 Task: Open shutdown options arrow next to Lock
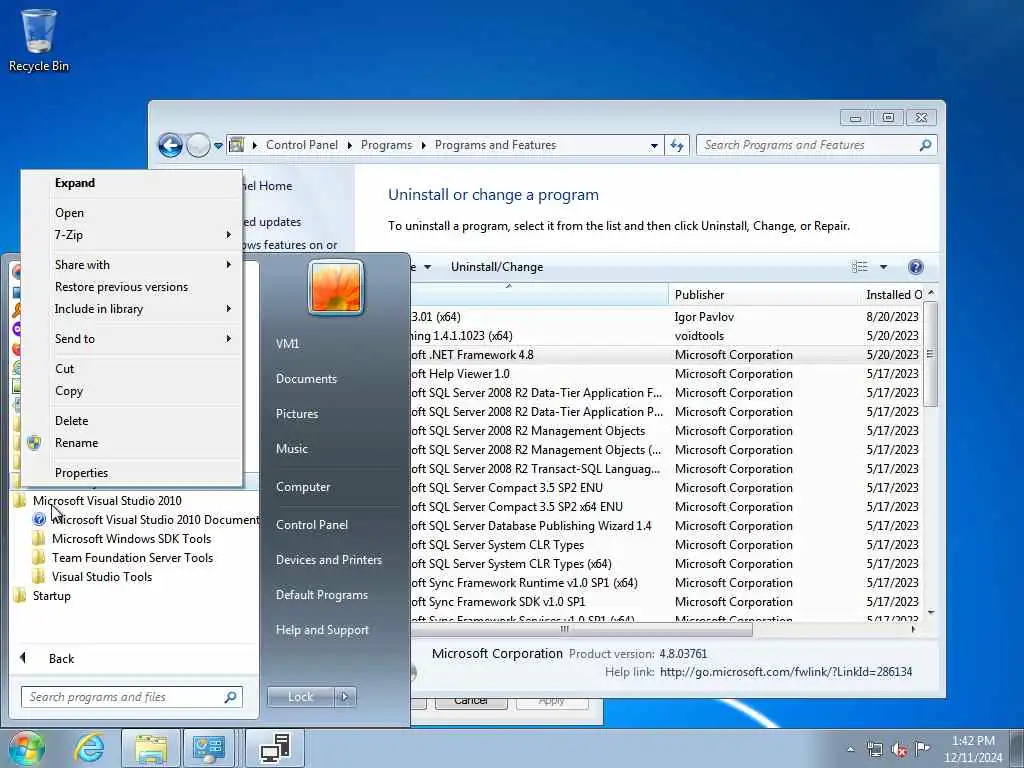(345, 697)
